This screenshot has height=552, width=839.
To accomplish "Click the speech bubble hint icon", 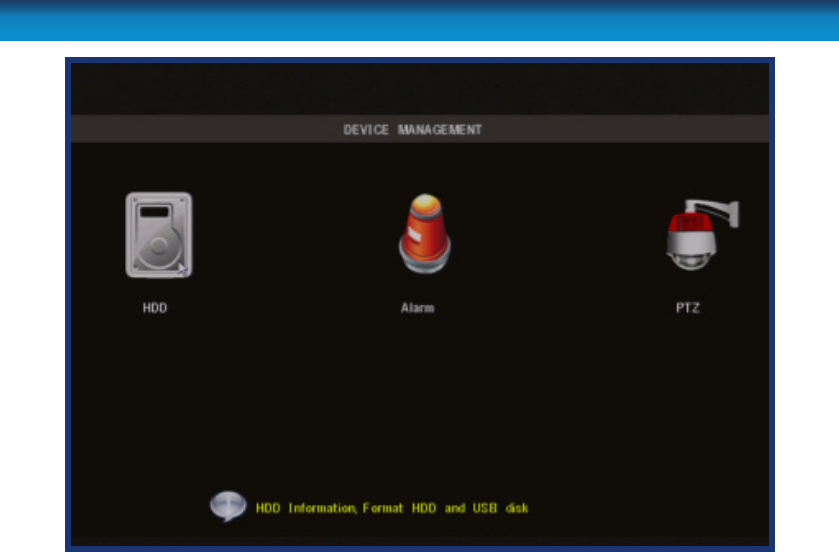I will click(x=228, y=506).
